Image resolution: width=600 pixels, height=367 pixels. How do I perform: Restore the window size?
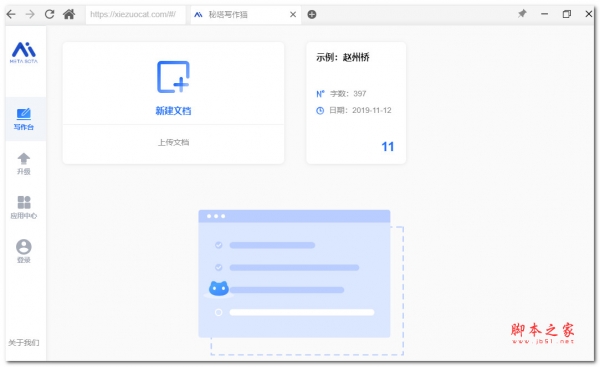[567, 14]
